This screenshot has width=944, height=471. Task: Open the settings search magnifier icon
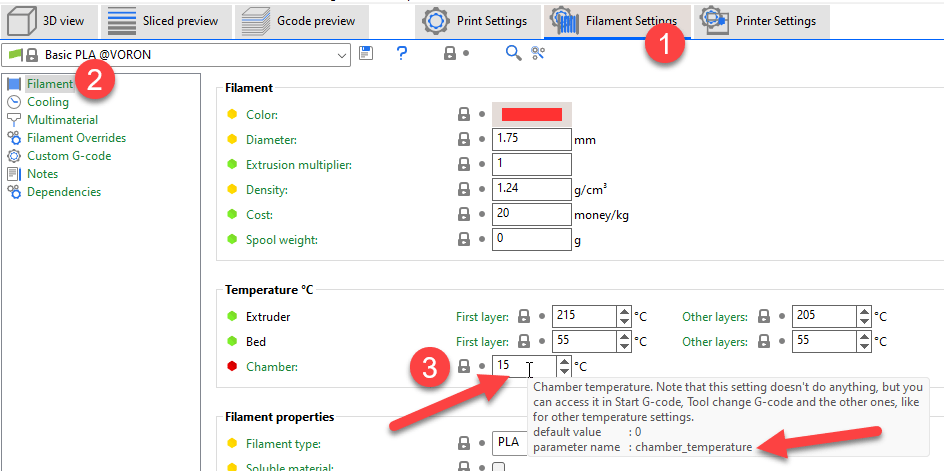pos(513,53)
